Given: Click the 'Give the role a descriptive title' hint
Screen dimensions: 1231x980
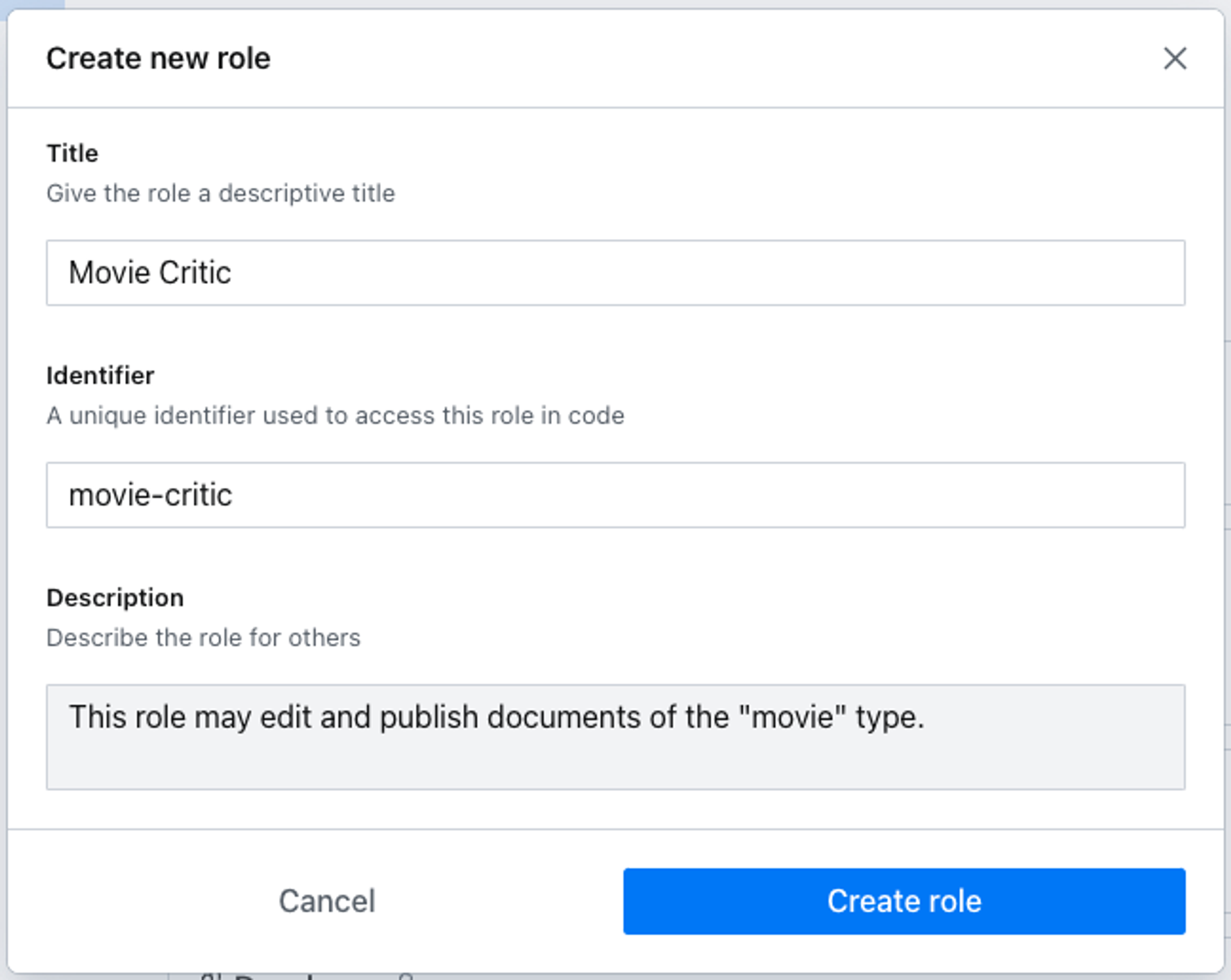Looking at the screenshot, I should pos(221,194).
